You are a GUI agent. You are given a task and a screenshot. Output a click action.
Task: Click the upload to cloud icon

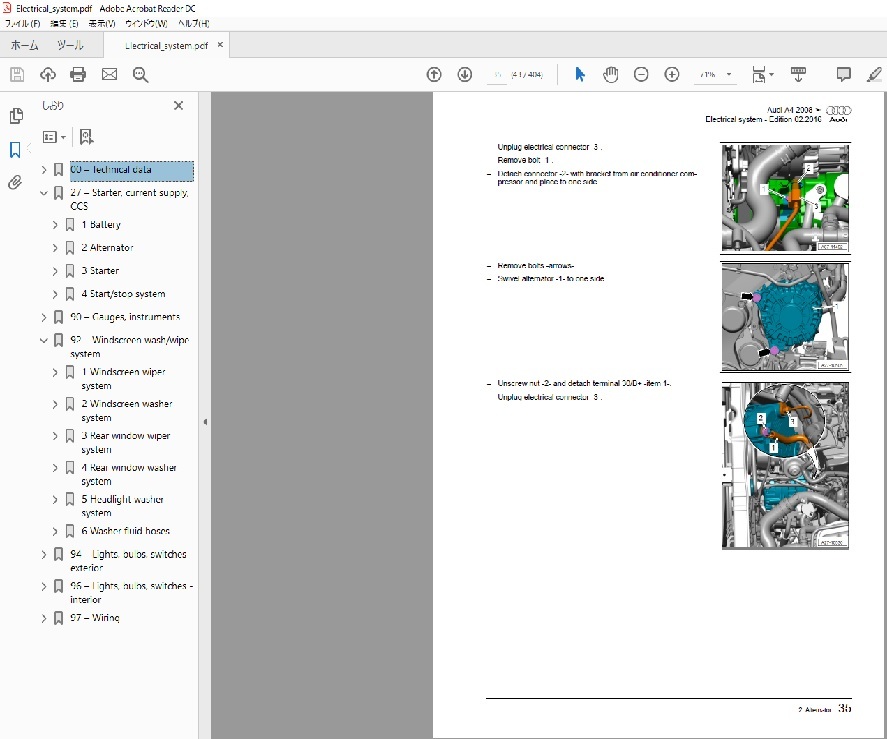(x=47, y=74)
